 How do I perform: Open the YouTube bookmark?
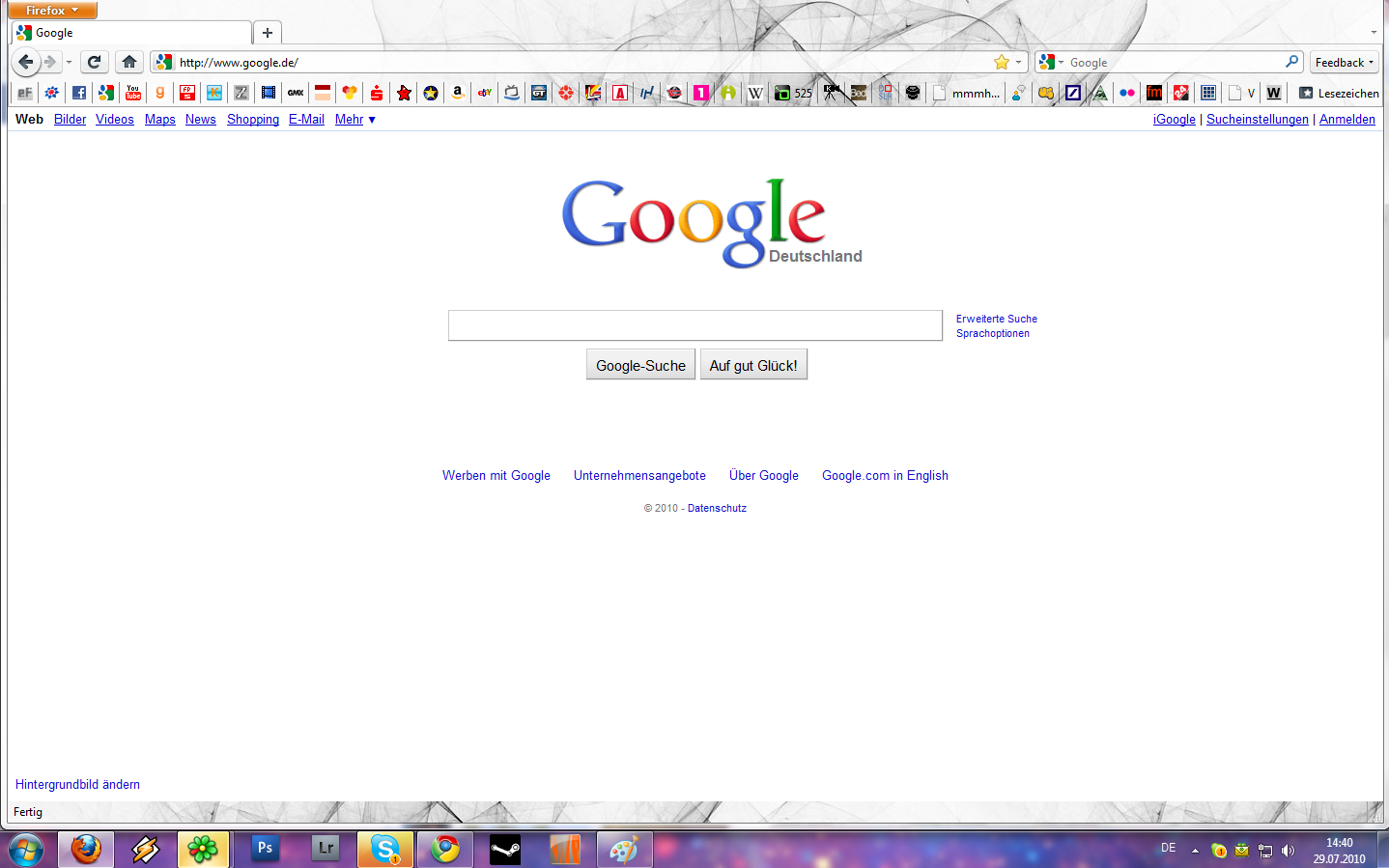coord(133,93)
